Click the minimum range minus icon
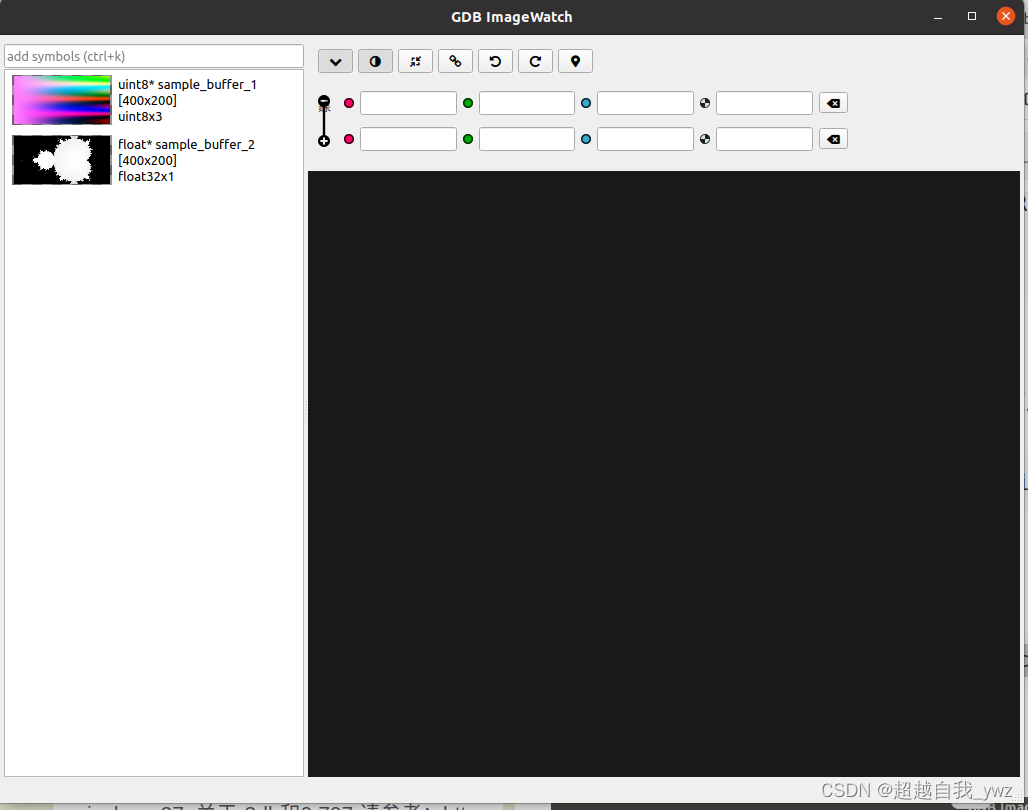 tap(324, 101)
